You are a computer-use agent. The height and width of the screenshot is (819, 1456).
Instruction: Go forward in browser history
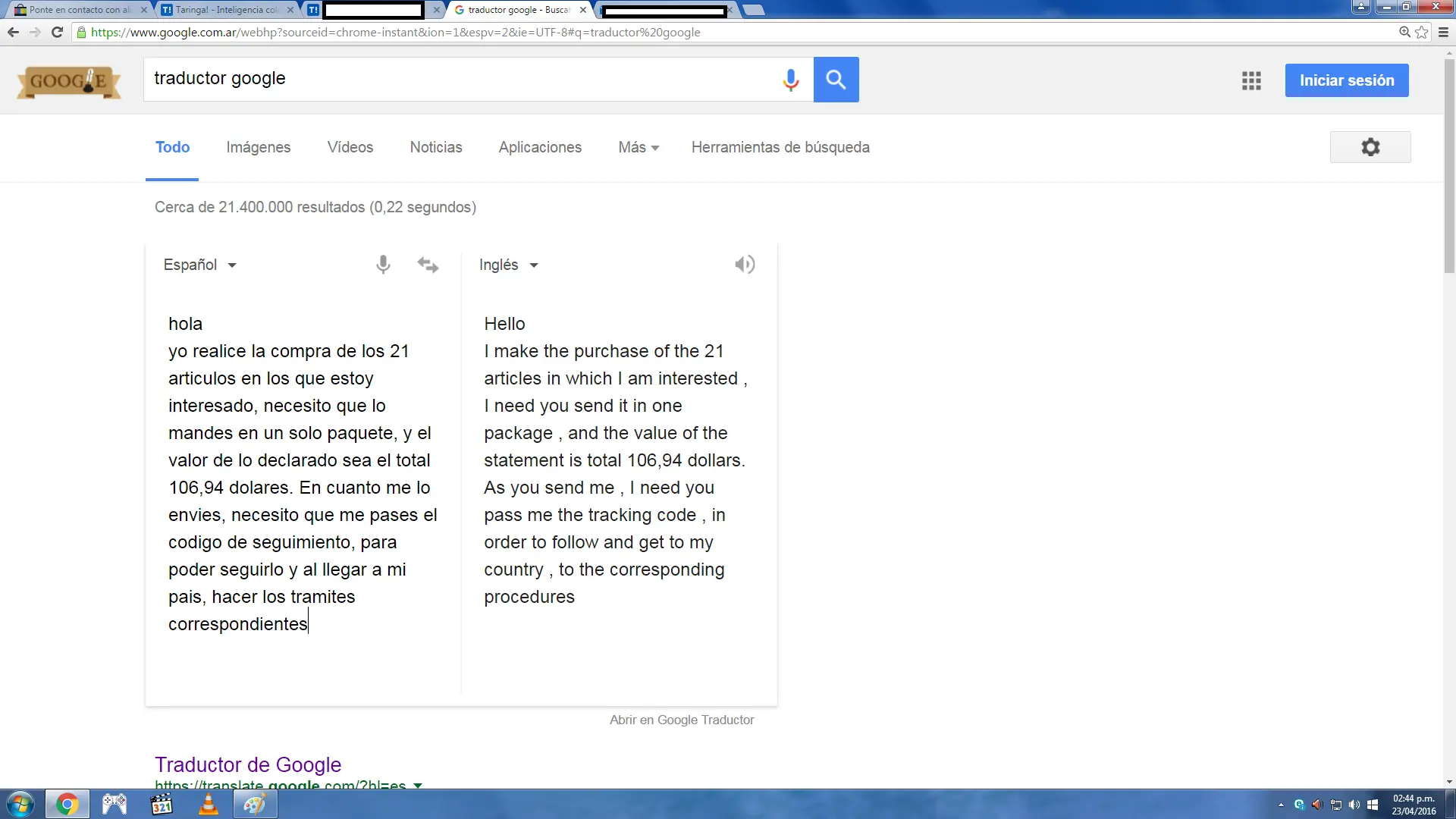pos(35,32)
